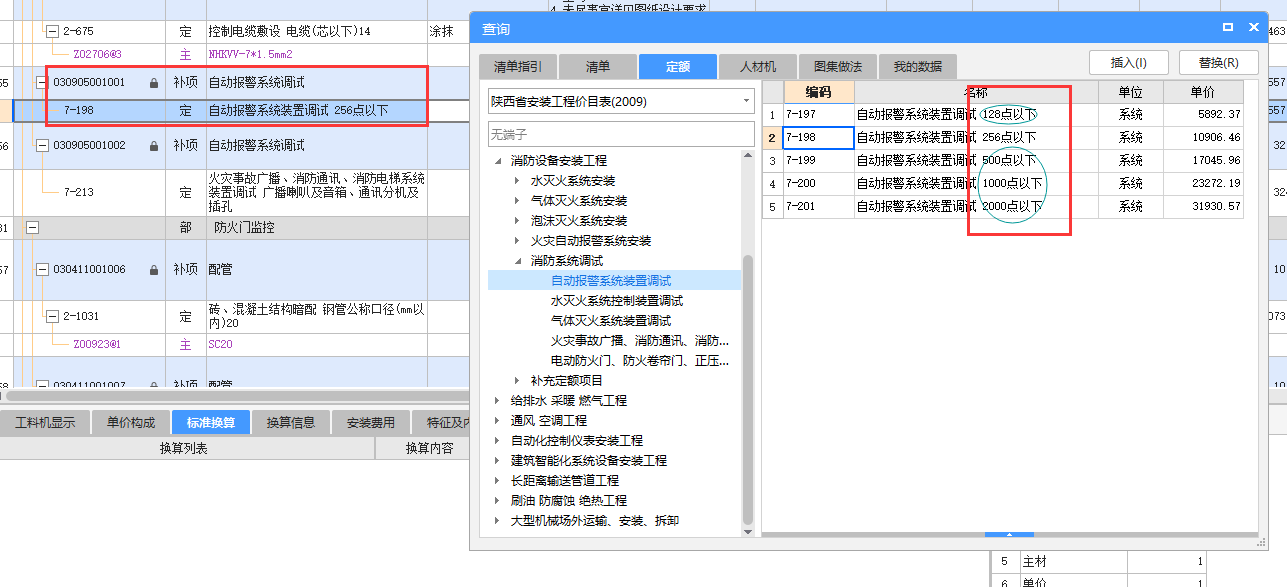Image resolution: width=1287 pixels, height=587 pixels.
Task: Collapse the 消防设备安装工程 tree node
Action: pos(498,161)
